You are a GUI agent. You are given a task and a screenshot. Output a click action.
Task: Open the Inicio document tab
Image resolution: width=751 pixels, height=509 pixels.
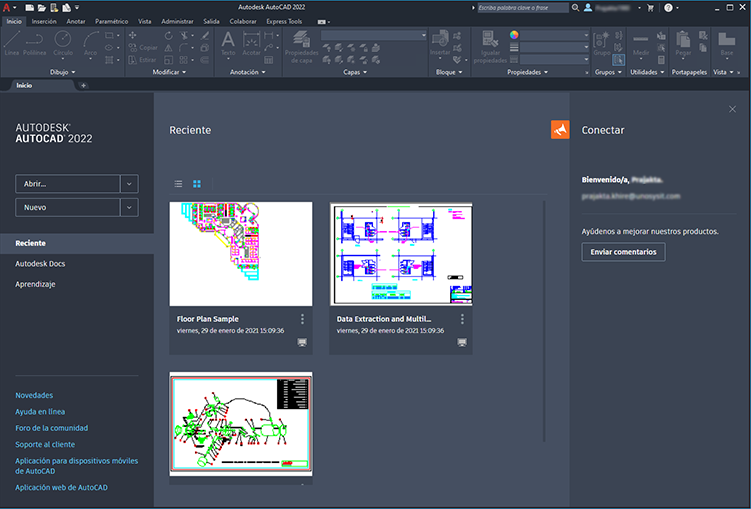tap(24, 85)
